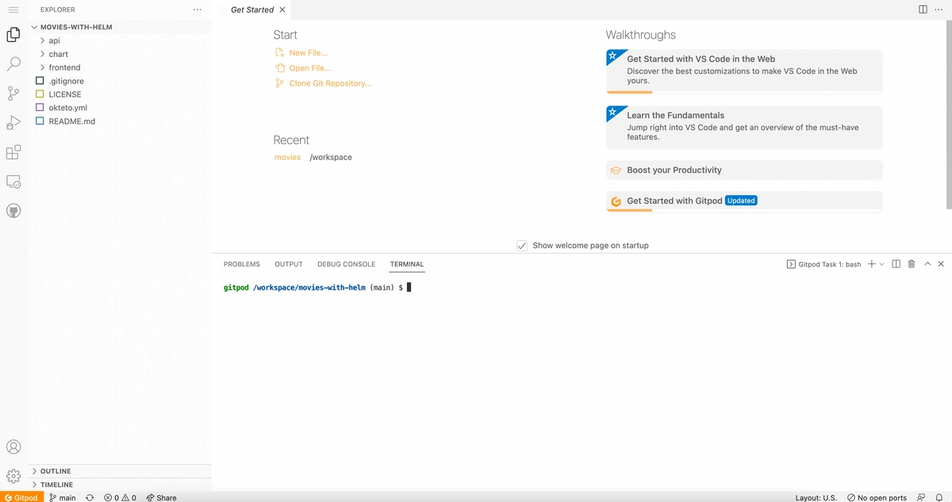Open the Remote Explorer view
Viewport: 952px width, 502px height.
point(13,181)
